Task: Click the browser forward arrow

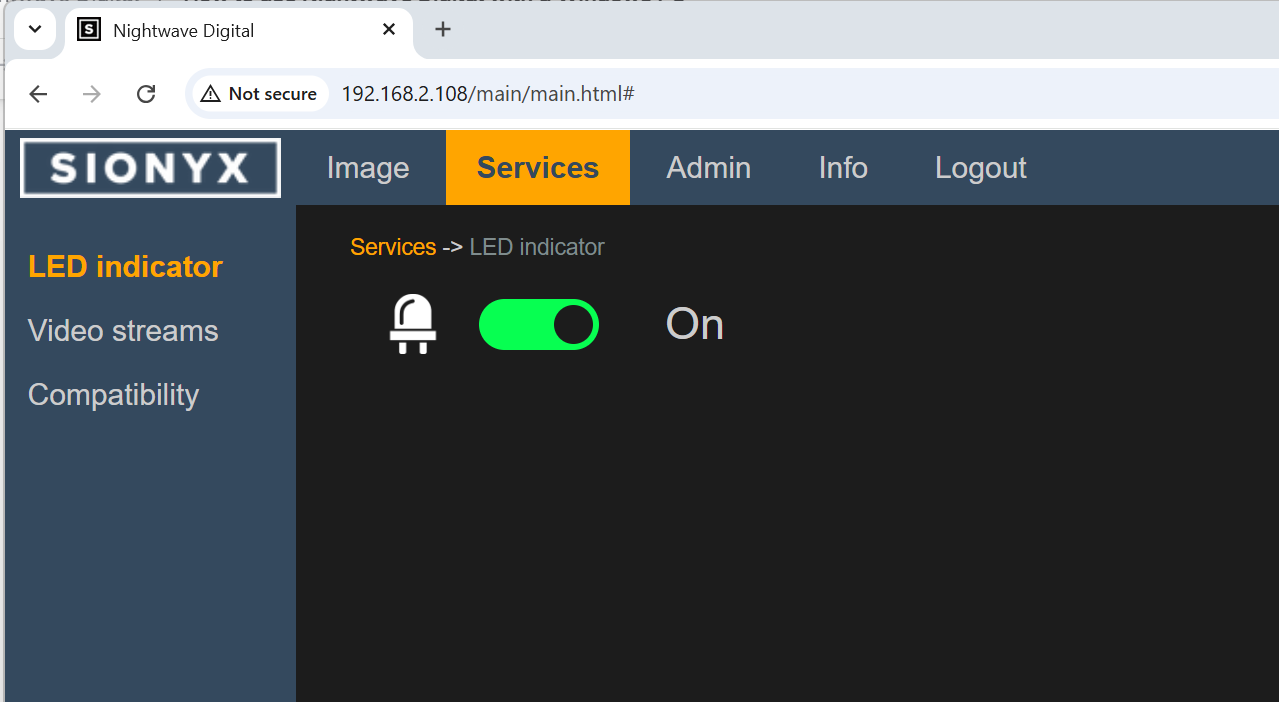Action: [x=92, y=94]
